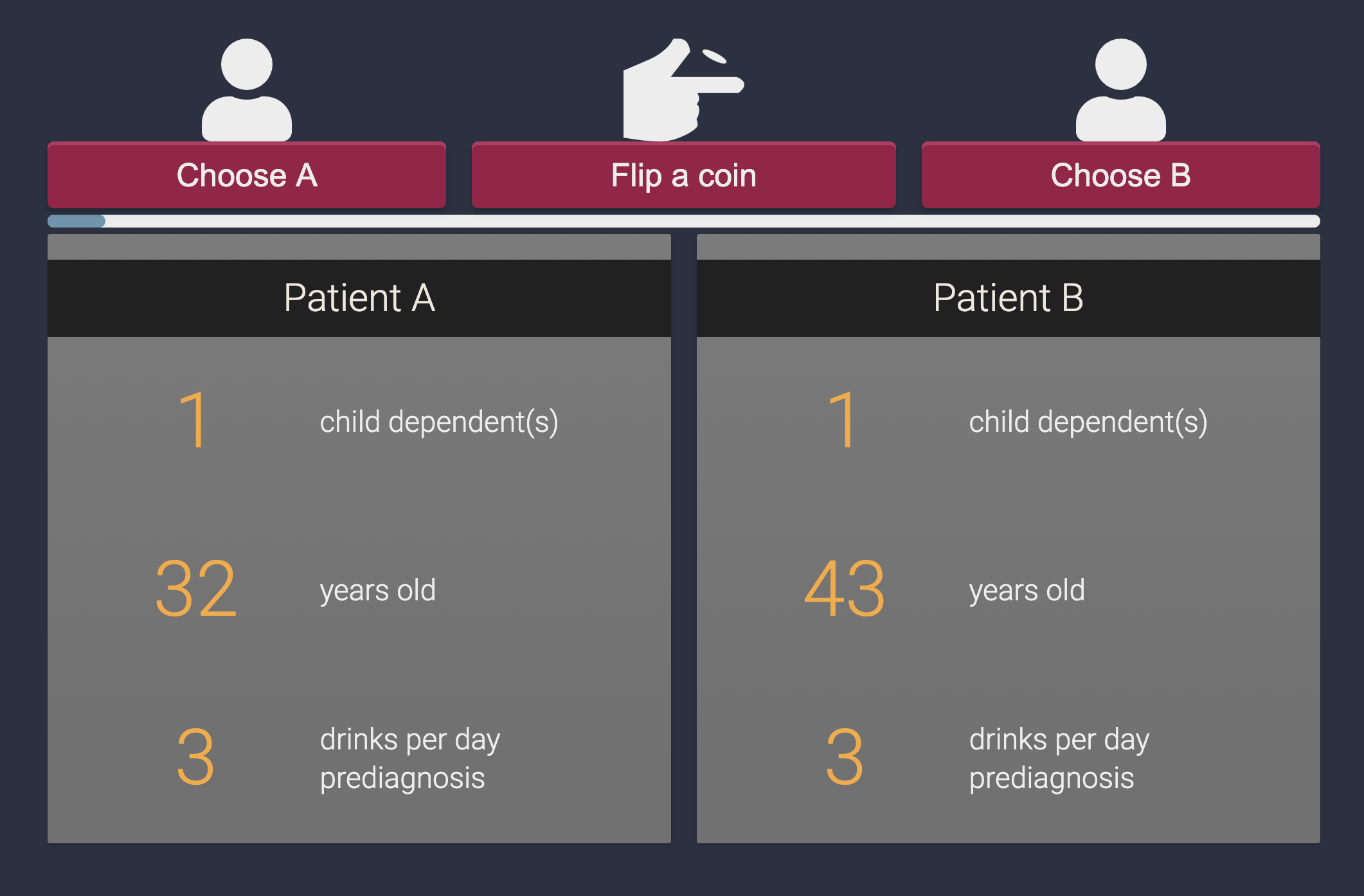The image size is (1364, 896).
Task: Click Patient A's child dependent count
Action: point(193,421)
